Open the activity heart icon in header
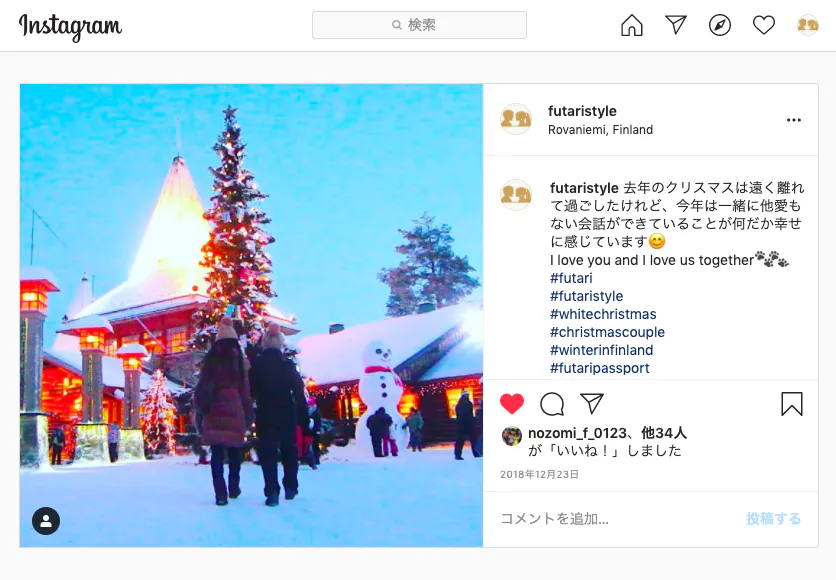This screenshot has width=836, height=580. 763,25
